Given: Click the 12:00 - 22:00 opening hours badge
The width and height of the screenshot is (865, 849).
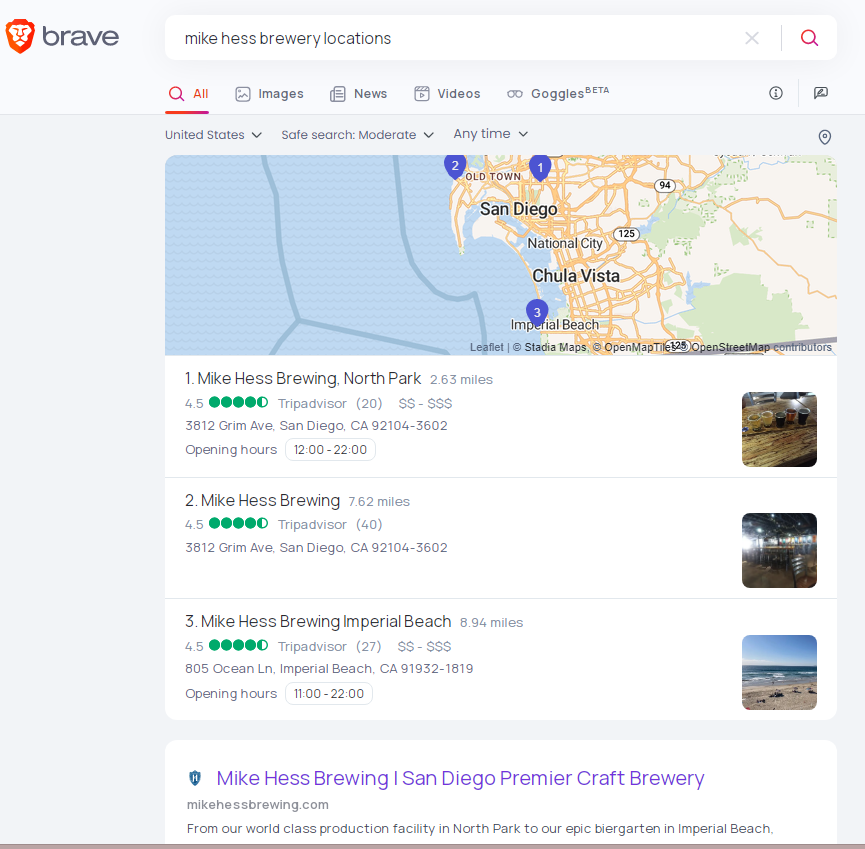Looking at the screenshot, I should point(330,450).
